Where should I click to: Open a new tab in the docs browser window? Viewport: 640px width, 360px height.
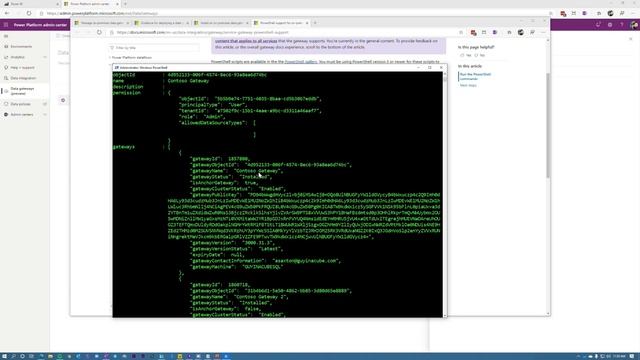tap(315, 23)
